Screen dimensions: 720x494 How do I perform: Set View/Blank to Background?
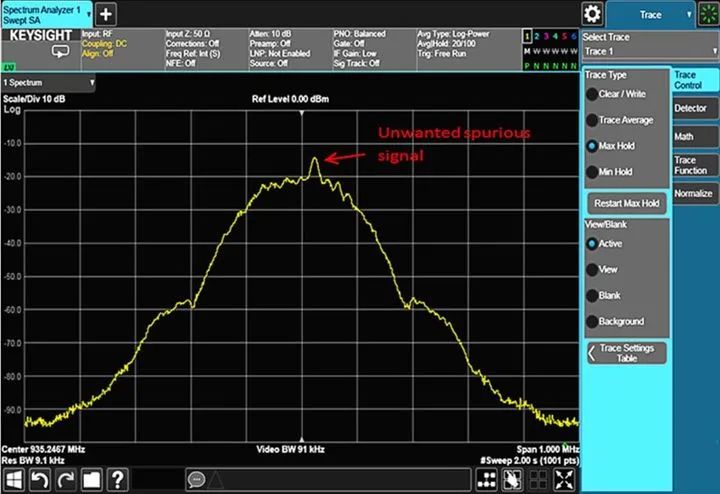pos(615,321)
